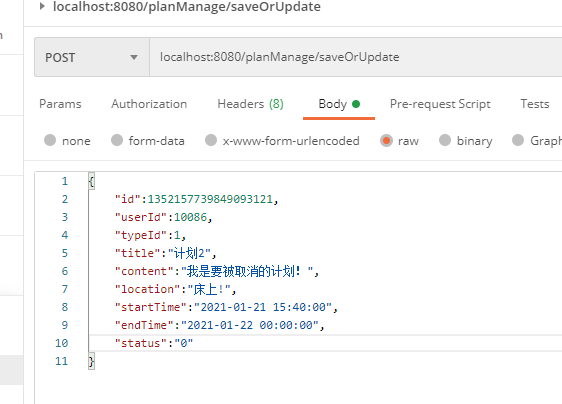Click line number 10 in the gutter
The image size is (562, 404).
(x=61, y=343)
